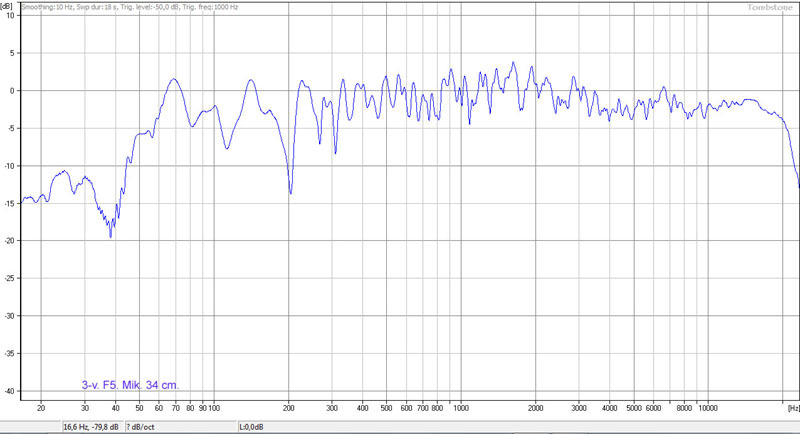Click the [dB] axis unit label
The image size is (800, 434).
(7, 7)
